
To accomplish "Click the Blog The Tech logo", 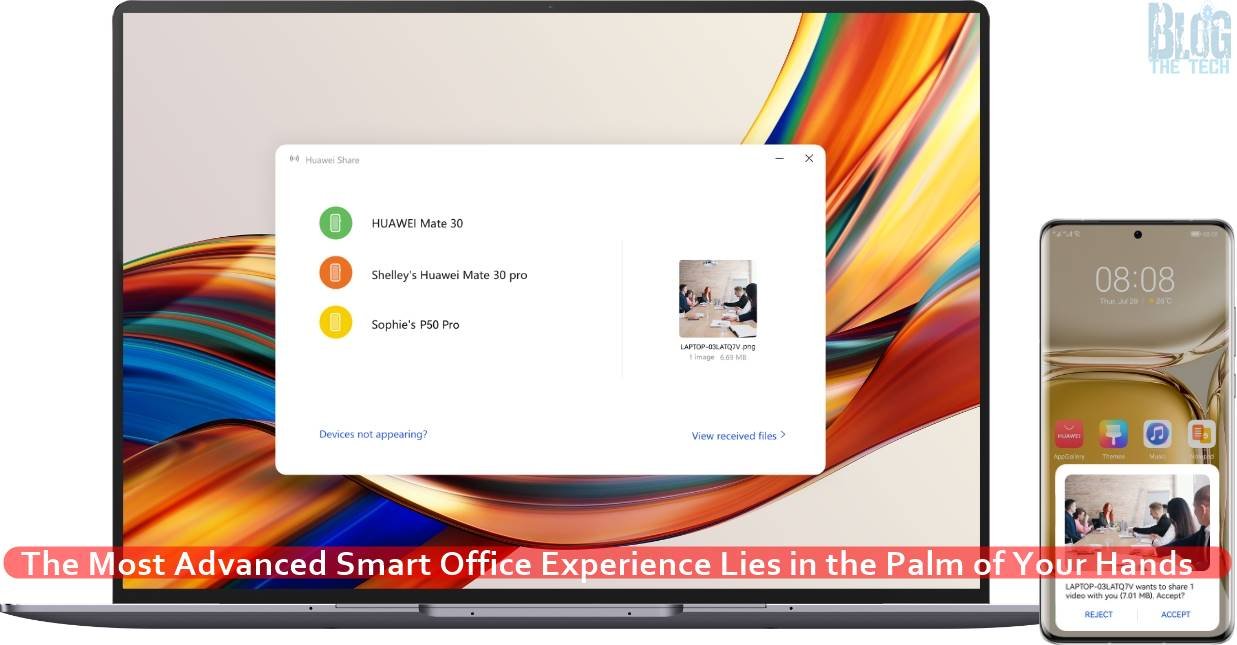I will point(1189,37).
